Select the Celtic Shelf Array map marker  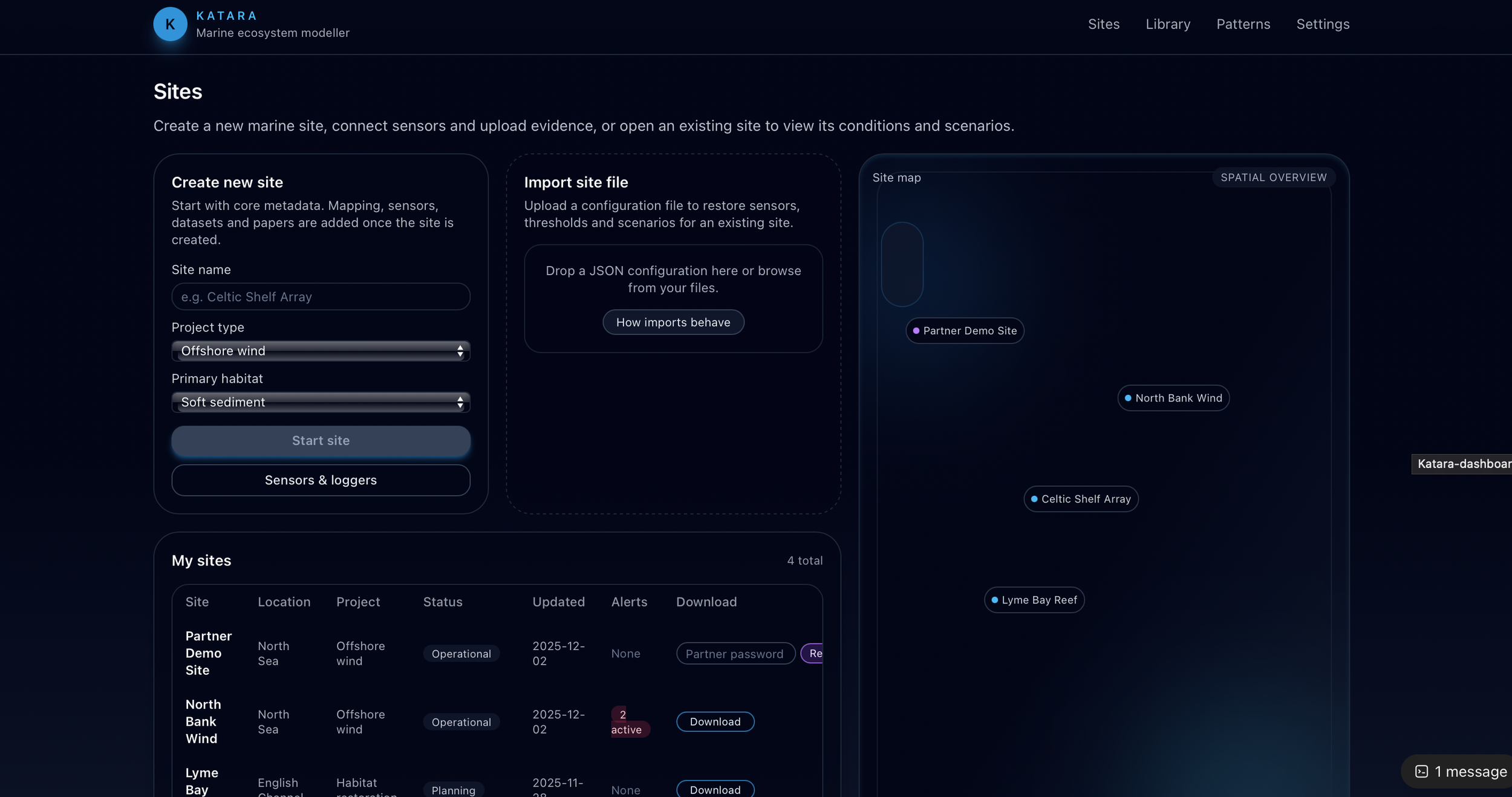(x=1080, y=499)
